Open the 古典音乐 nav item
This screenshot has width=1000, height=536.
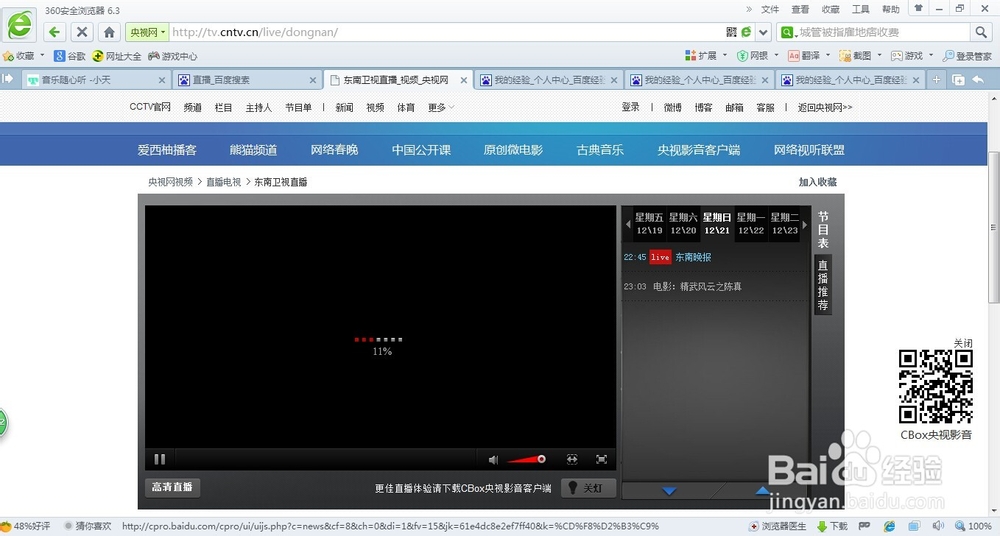[x=599, y=150]
